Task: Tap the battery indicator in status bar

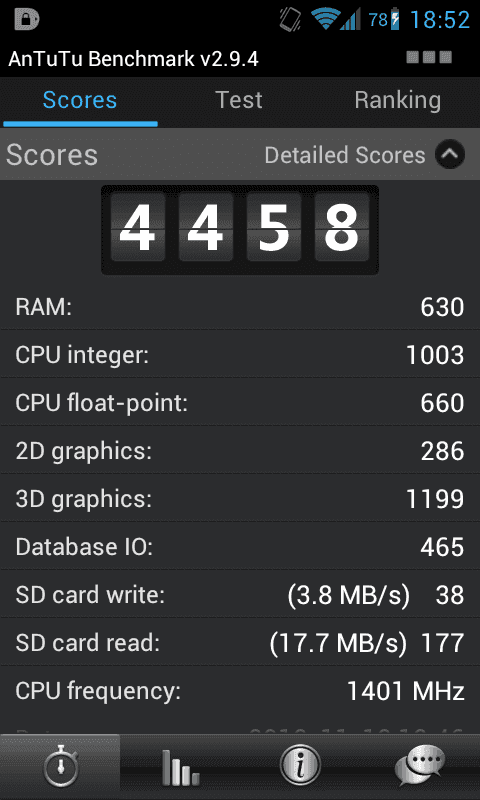Action: tap(395, 19)
